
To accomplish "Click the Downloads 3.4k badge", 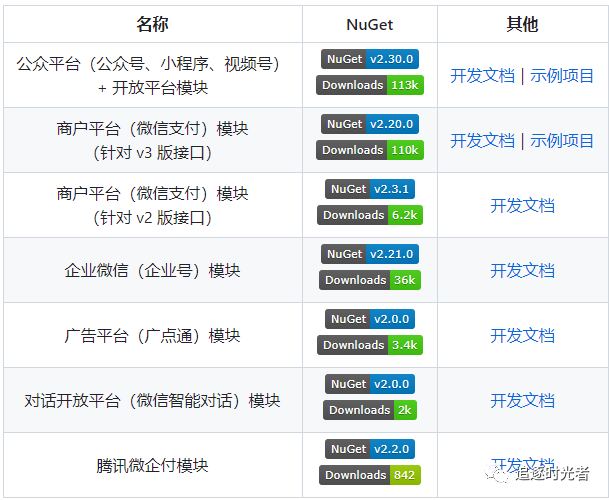I will [x=370, y=345].
